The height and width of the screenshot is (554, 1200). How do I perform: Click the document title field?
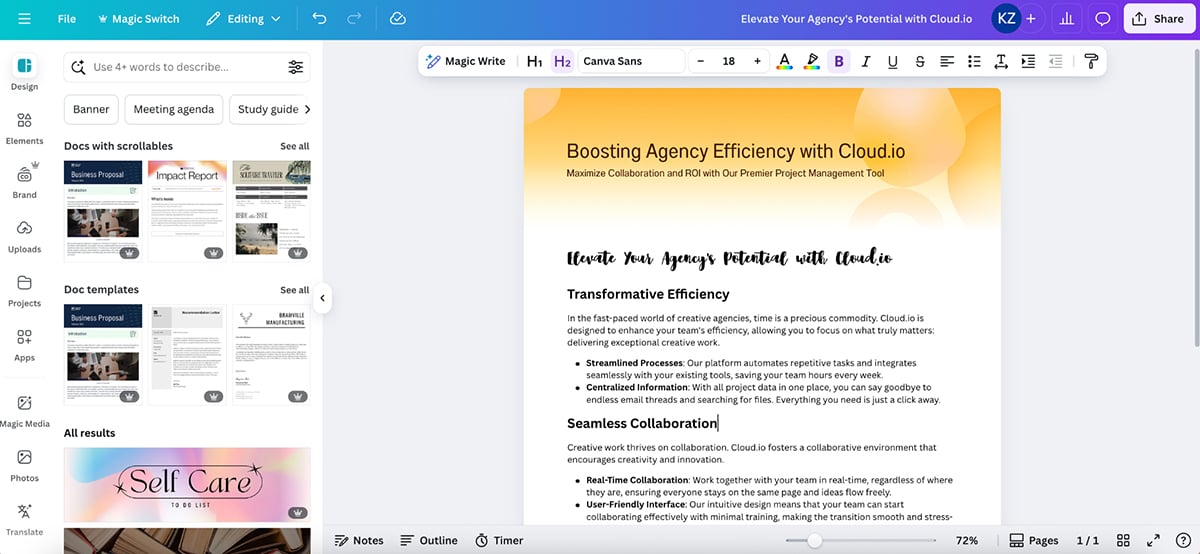[858, 19]
